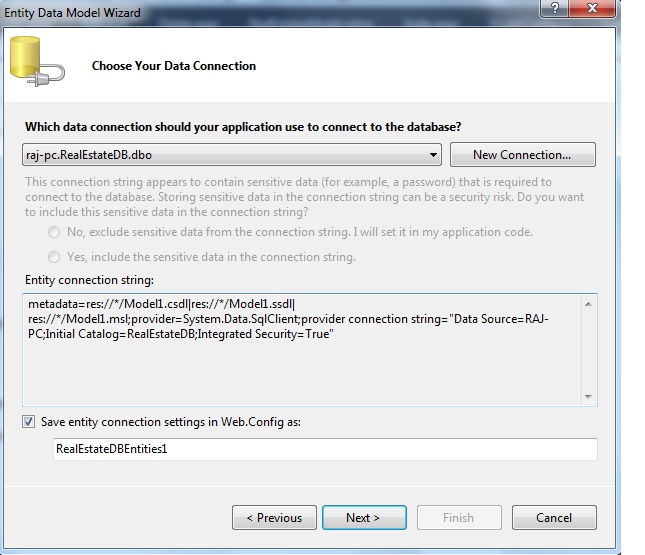
Task: Toggle Save entity connection settings checkbox
Action: (28, 422)
